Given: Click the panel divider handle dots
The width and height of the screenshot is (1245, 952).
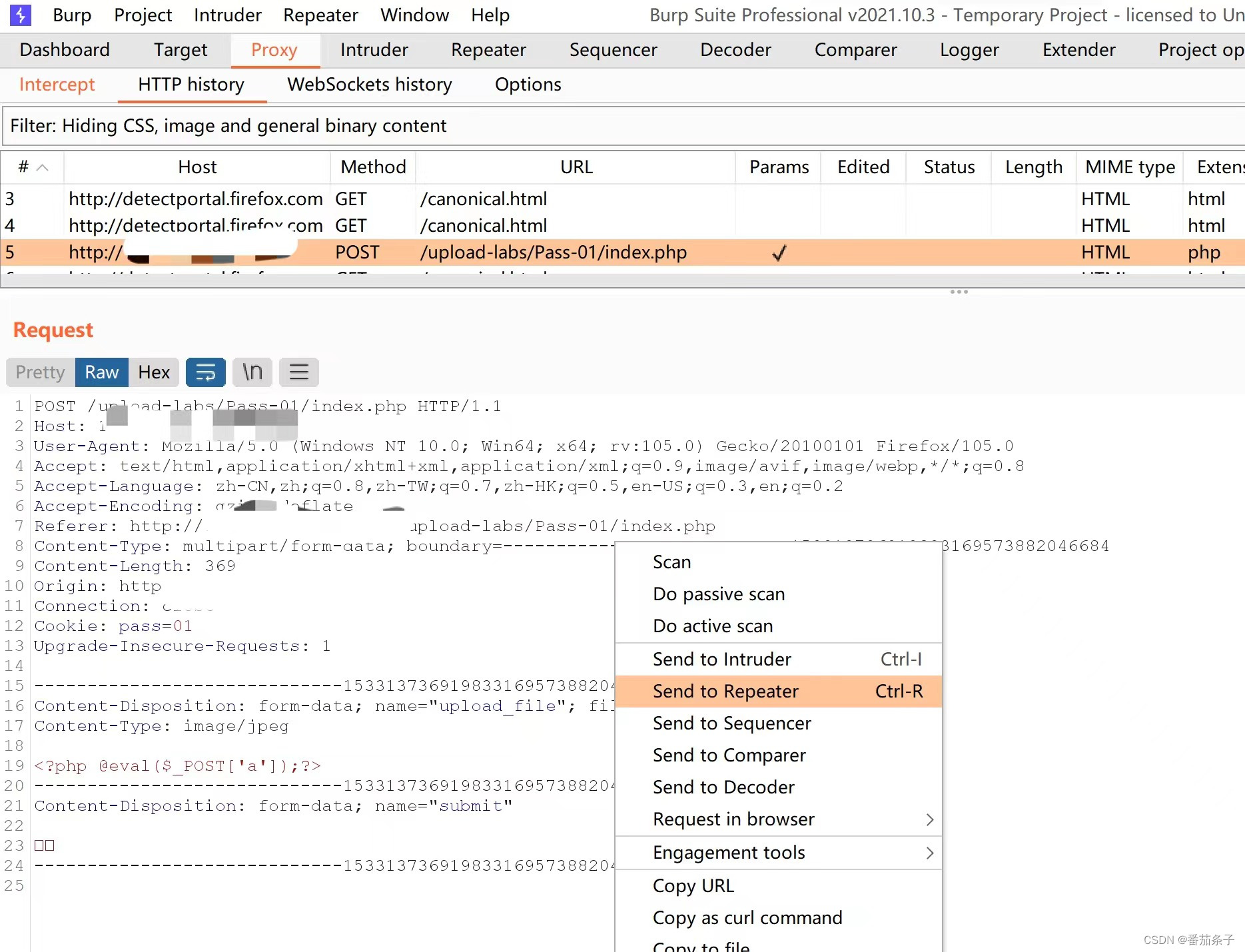Looking at the screenshot, I should [x=959, y=292].
